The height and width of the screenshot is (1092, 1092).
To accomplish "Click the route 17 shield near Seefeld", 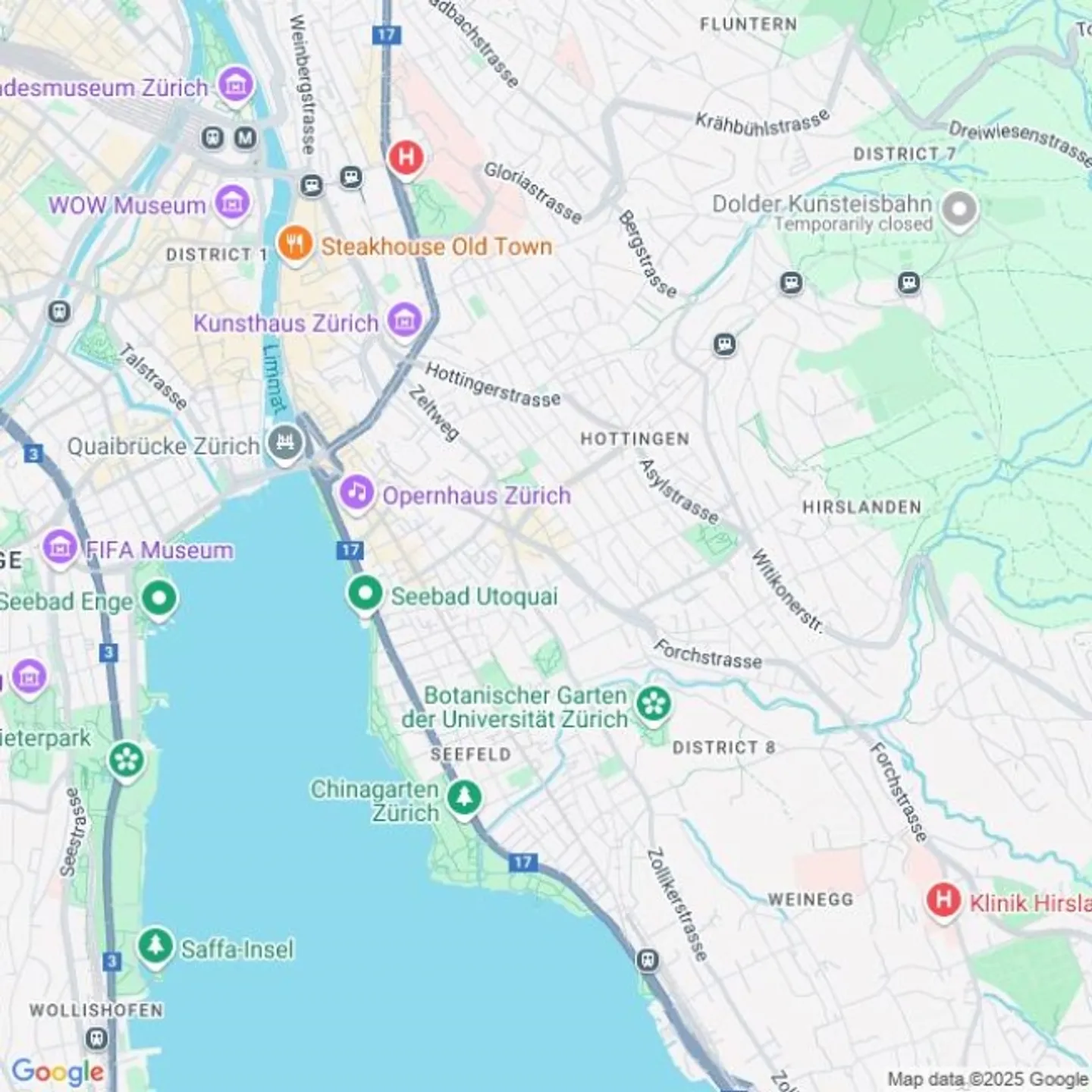I will [522, 862].
